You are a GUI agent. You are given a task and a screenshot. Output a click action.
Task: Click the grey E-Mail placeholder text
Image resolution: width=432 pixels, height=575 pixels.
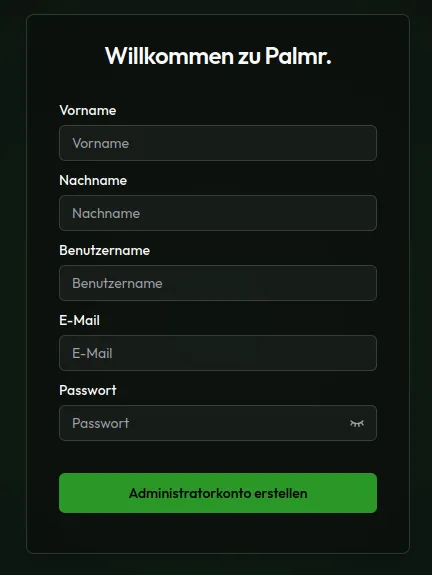click(92, 353)
